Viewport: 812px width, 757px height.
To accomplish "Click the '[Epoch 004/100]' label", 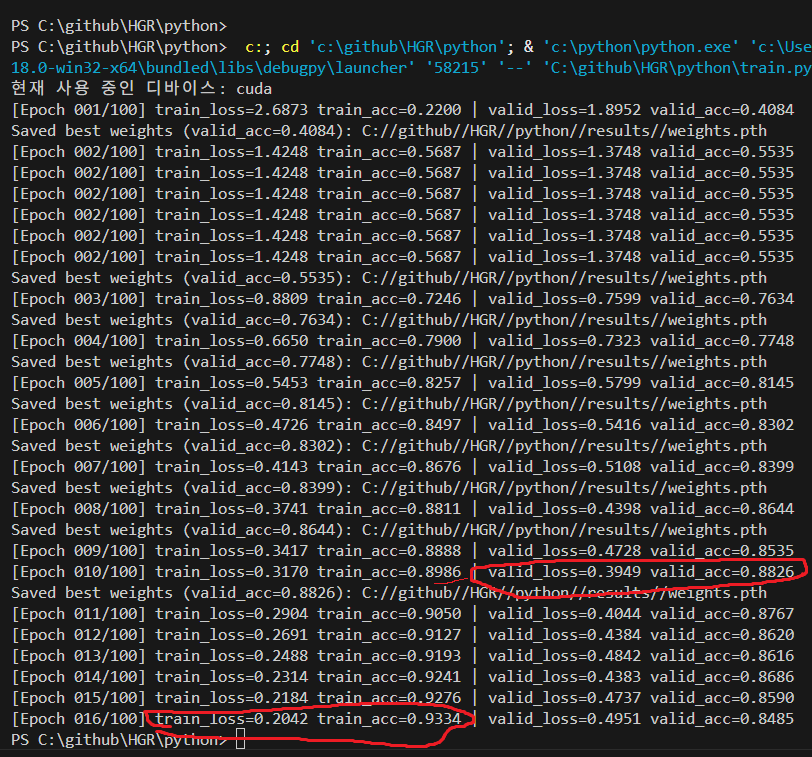I will 79,341.
